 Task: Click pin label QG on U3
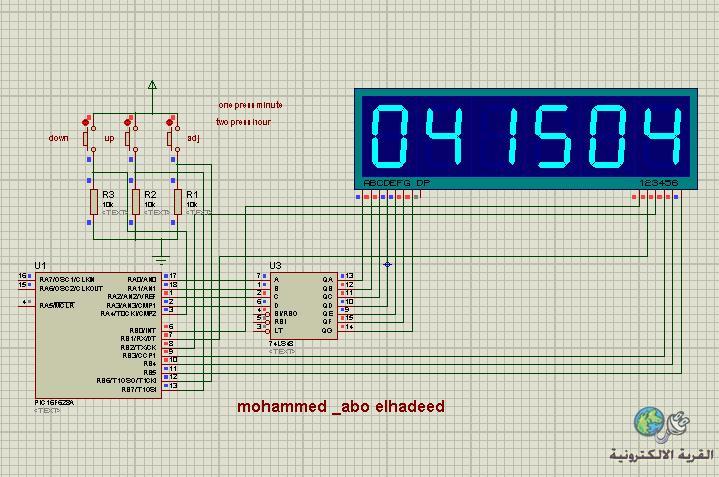(x=327, y=330)
